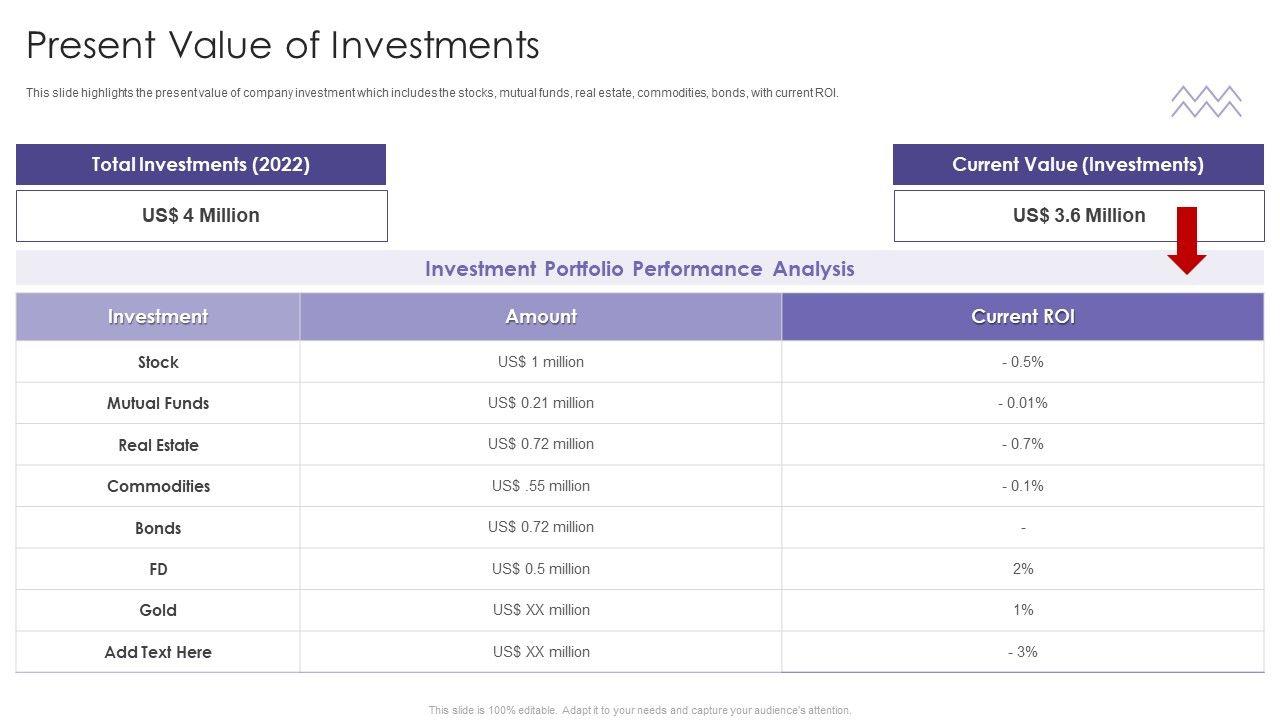Select the Stock row label

point(158,362)
